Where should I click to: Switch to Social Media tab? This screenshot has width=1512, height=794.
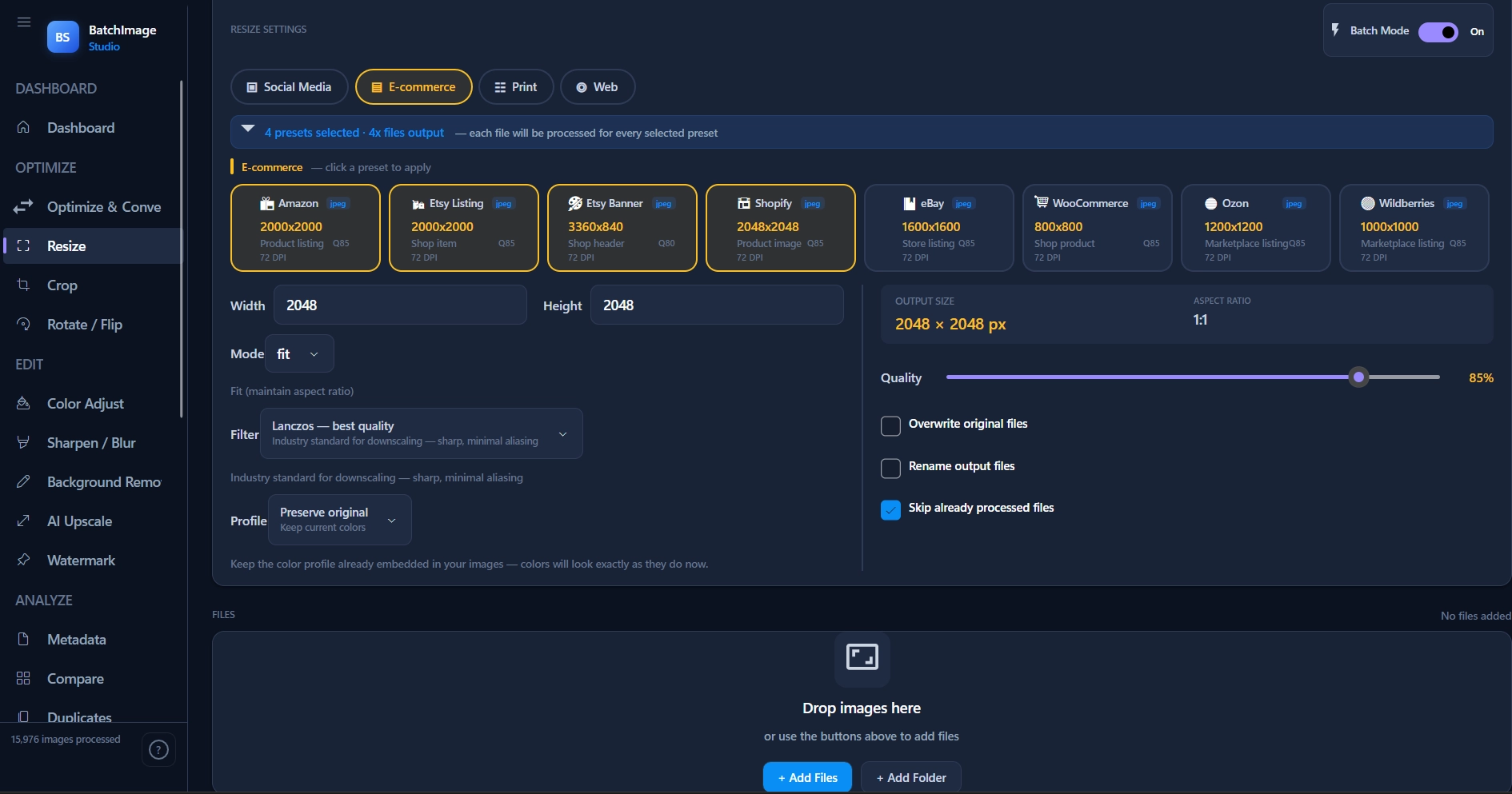click(x=289, y=87)
